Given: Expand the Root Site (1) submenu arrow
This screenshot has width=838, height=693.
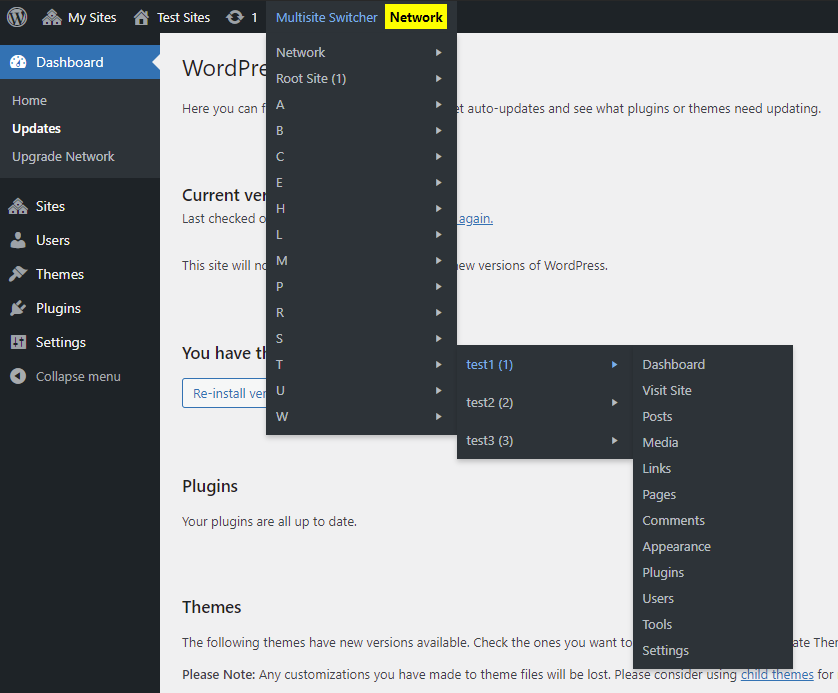Looking at the screenshot, I should 438,79.
